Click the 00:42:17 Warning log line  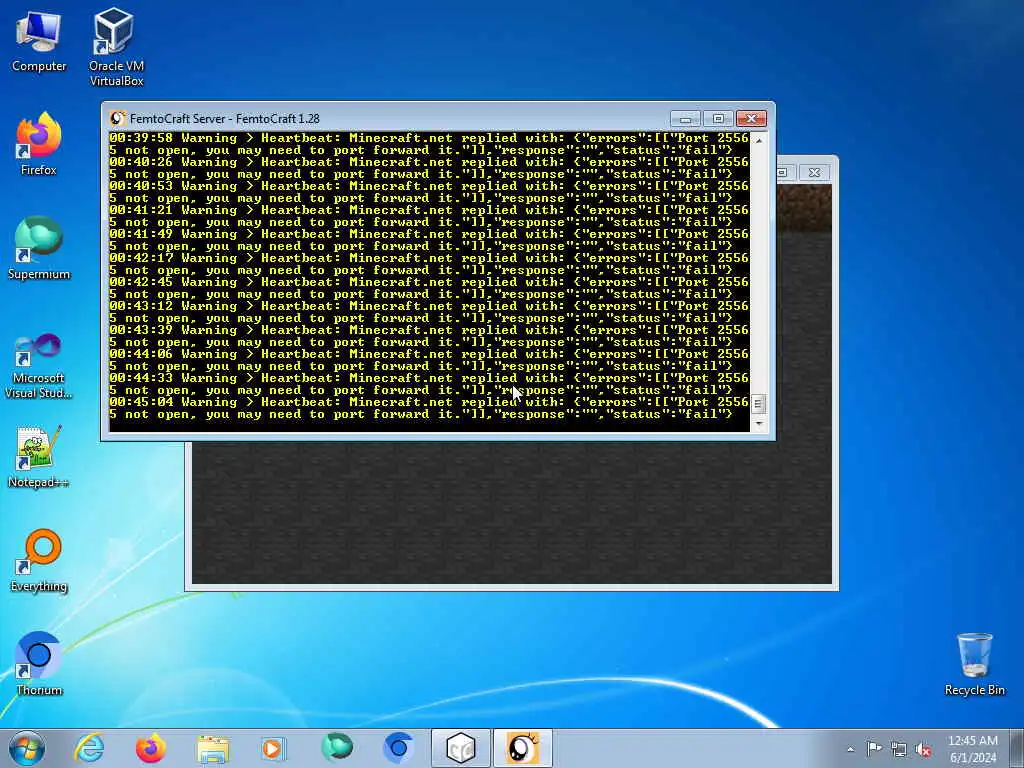[429, 264]
